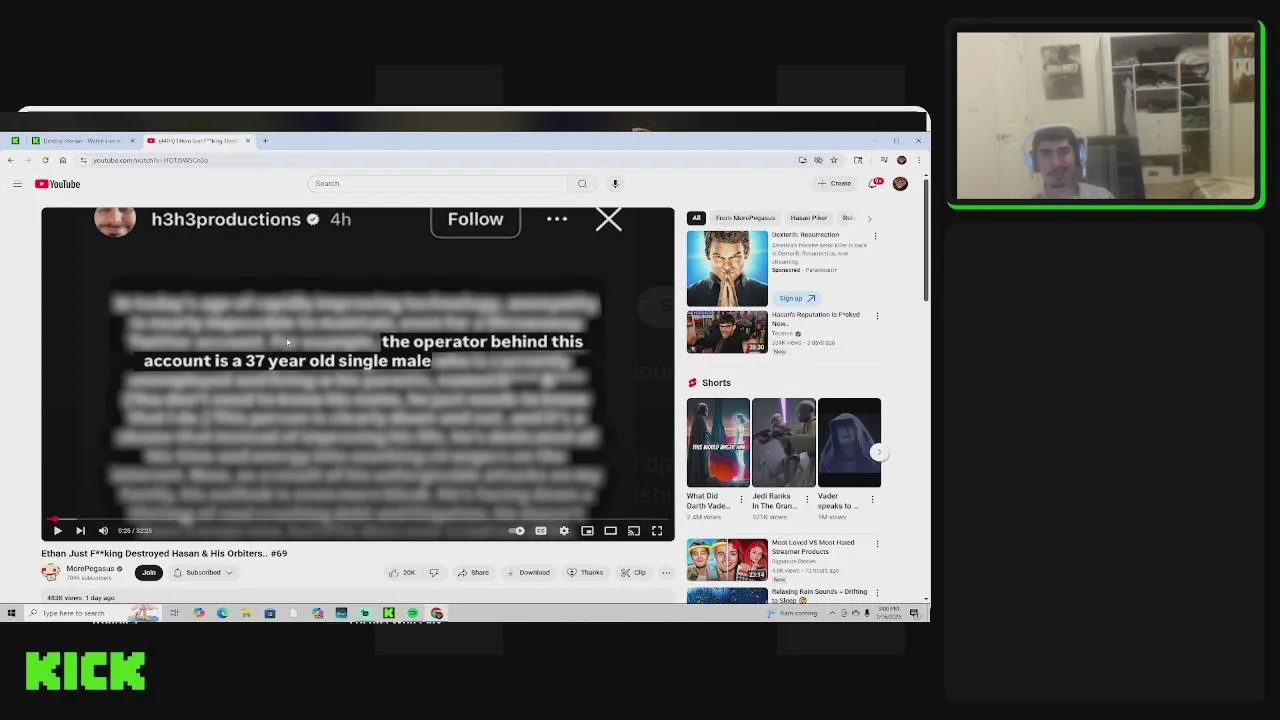Switch to theater mode
Image resolution: width=1280 pixels, height=720 pixels.
coord(610,531)
